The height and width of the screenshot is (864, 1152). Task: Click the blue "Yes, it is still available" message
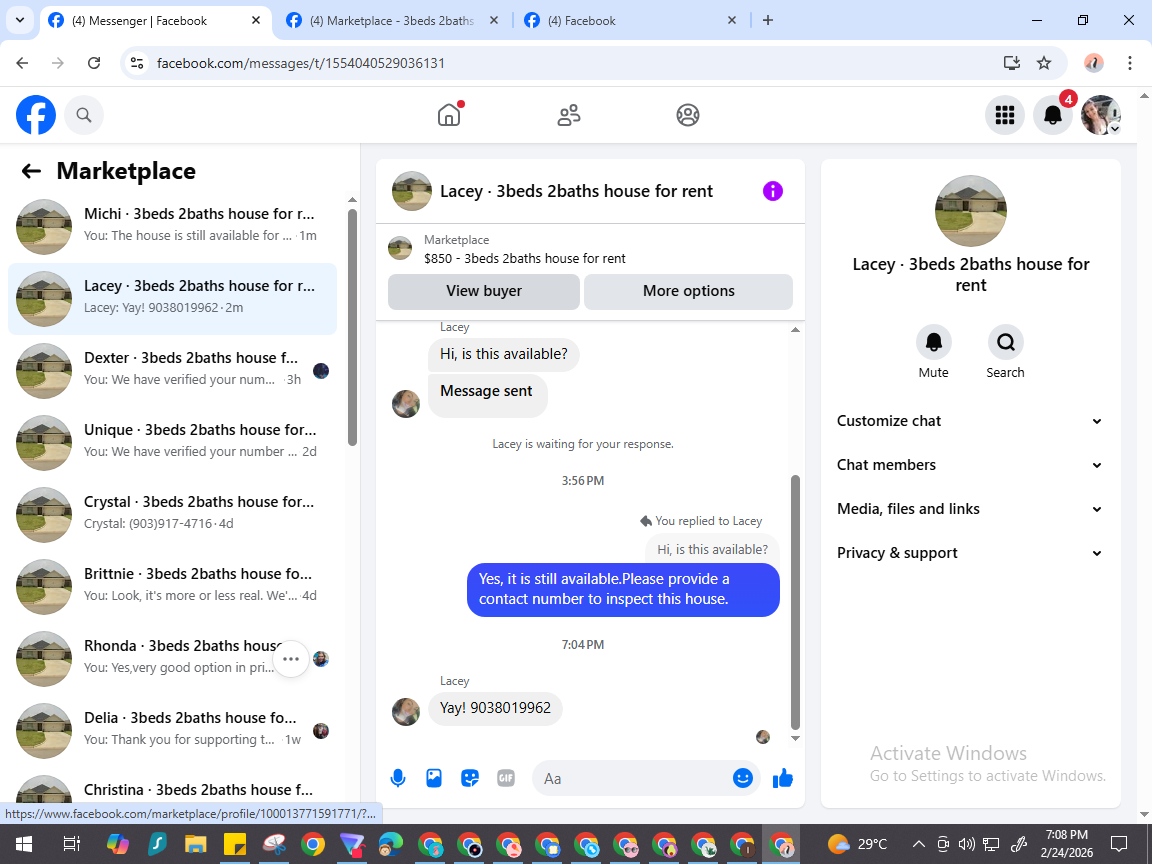tap(623, 589)
